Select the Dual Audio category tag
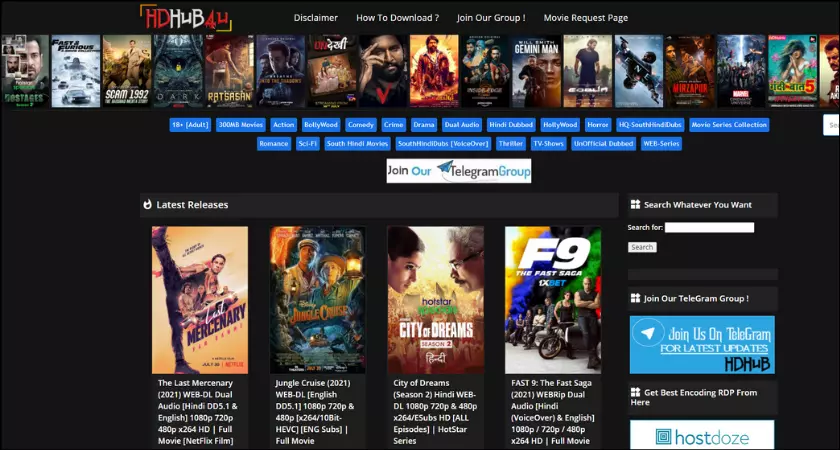The height and width of the screenshot is (450, 840). tap(462, 125)
